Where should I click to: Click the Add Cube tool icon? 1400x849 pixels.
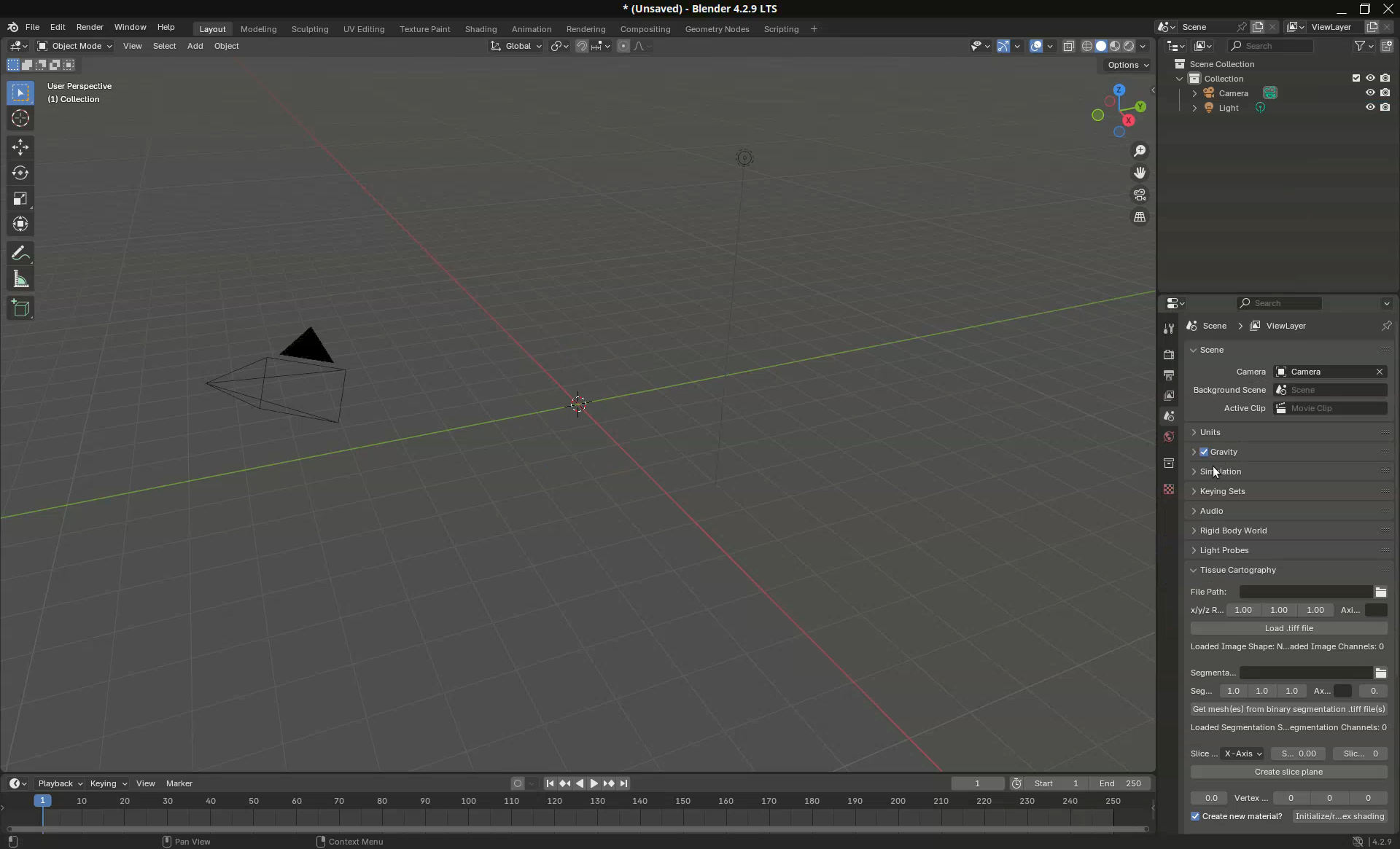click(20, 308)
